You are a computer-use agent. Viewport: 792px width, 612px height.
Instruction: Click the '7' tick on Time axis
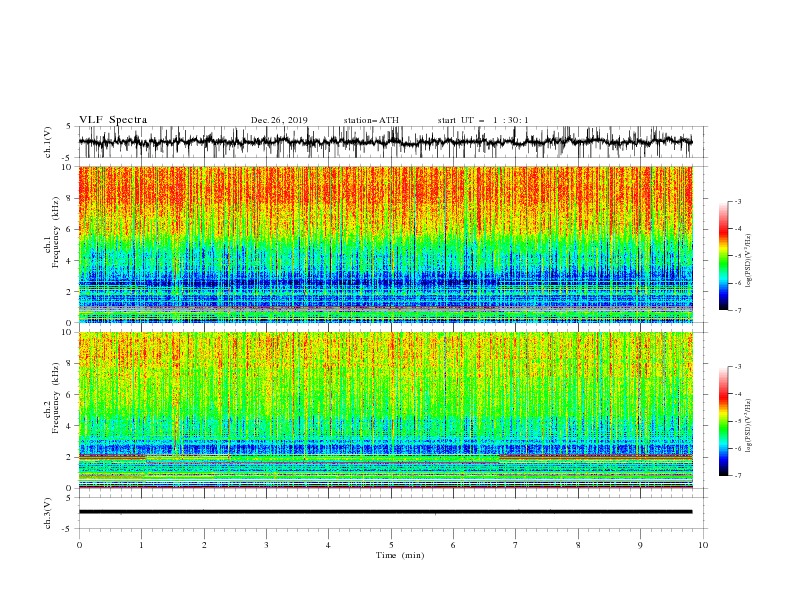pos(515,545)
